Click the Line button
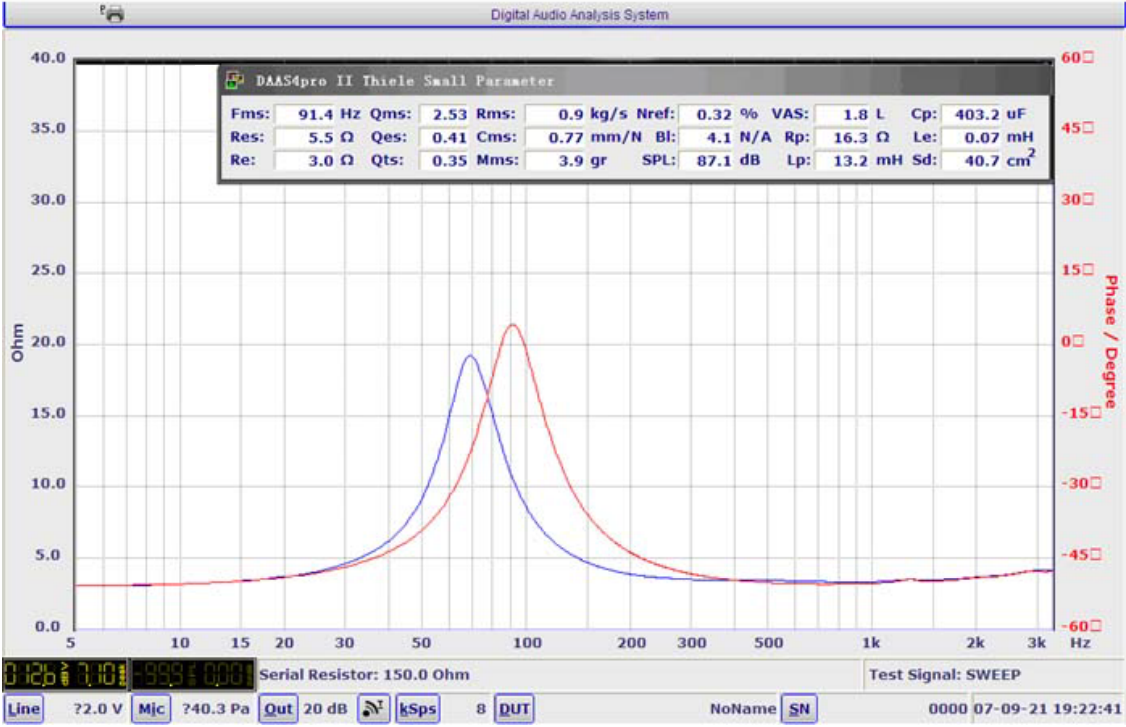 (23, 709)
